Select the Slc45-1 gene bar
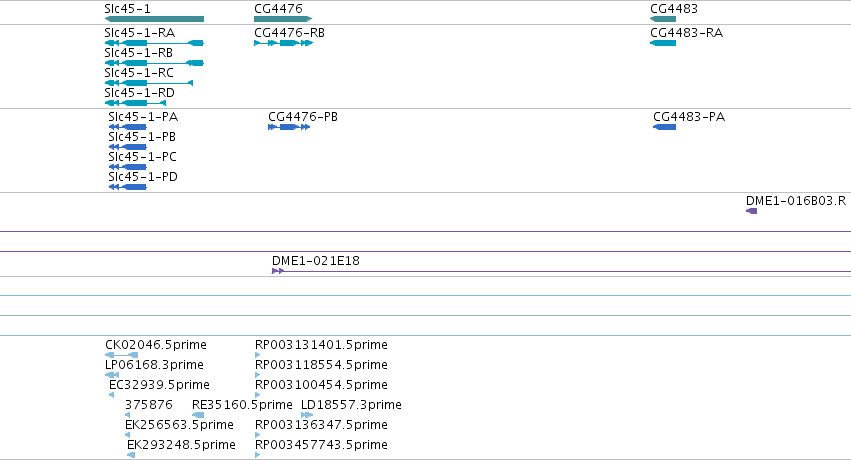This screenshot has width=851, height=460. 154,19
